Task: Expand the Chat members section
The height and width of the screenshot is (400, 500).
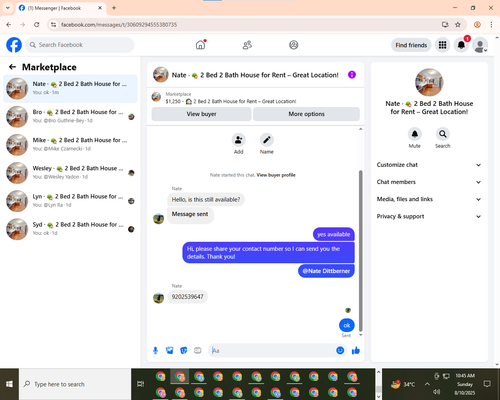Action: tap(429, 182)
